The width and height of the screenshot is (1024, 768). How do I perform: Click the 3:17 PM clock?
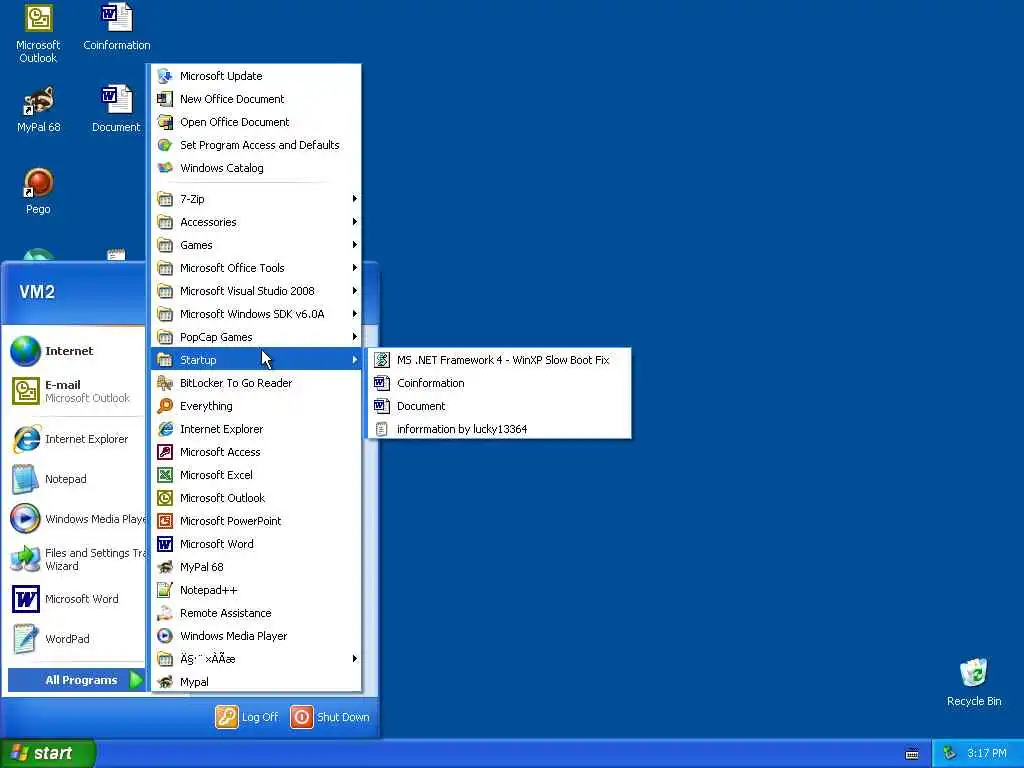pos(987,754)
